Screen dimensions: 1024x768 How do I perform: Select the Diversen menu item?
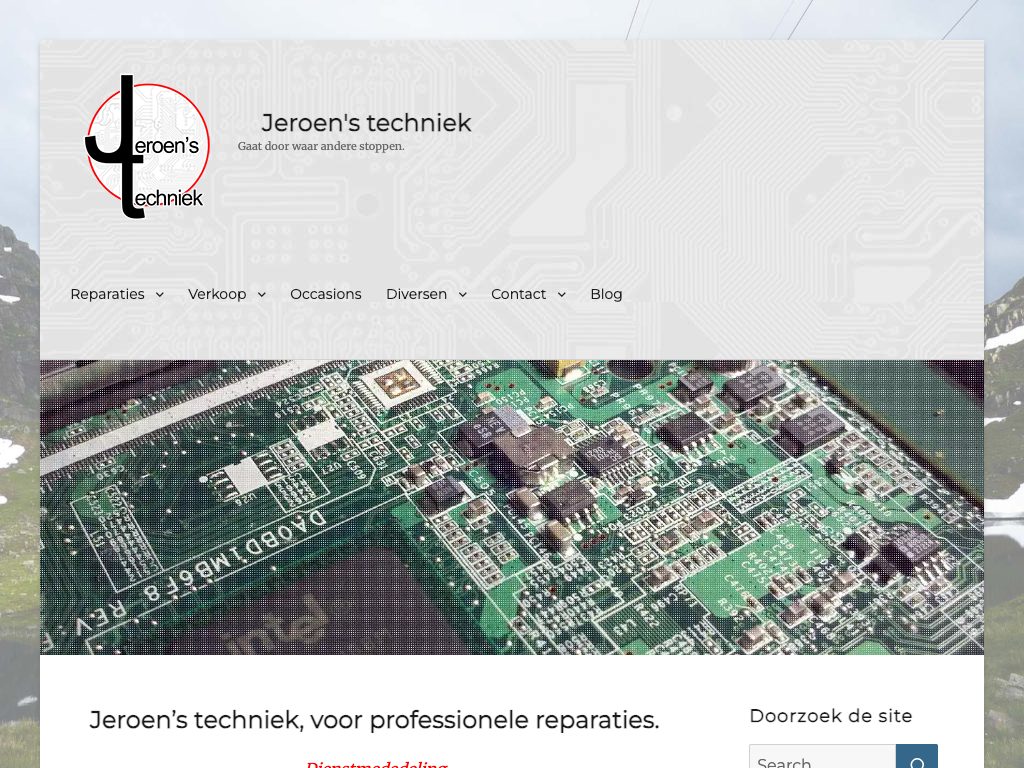416,294
